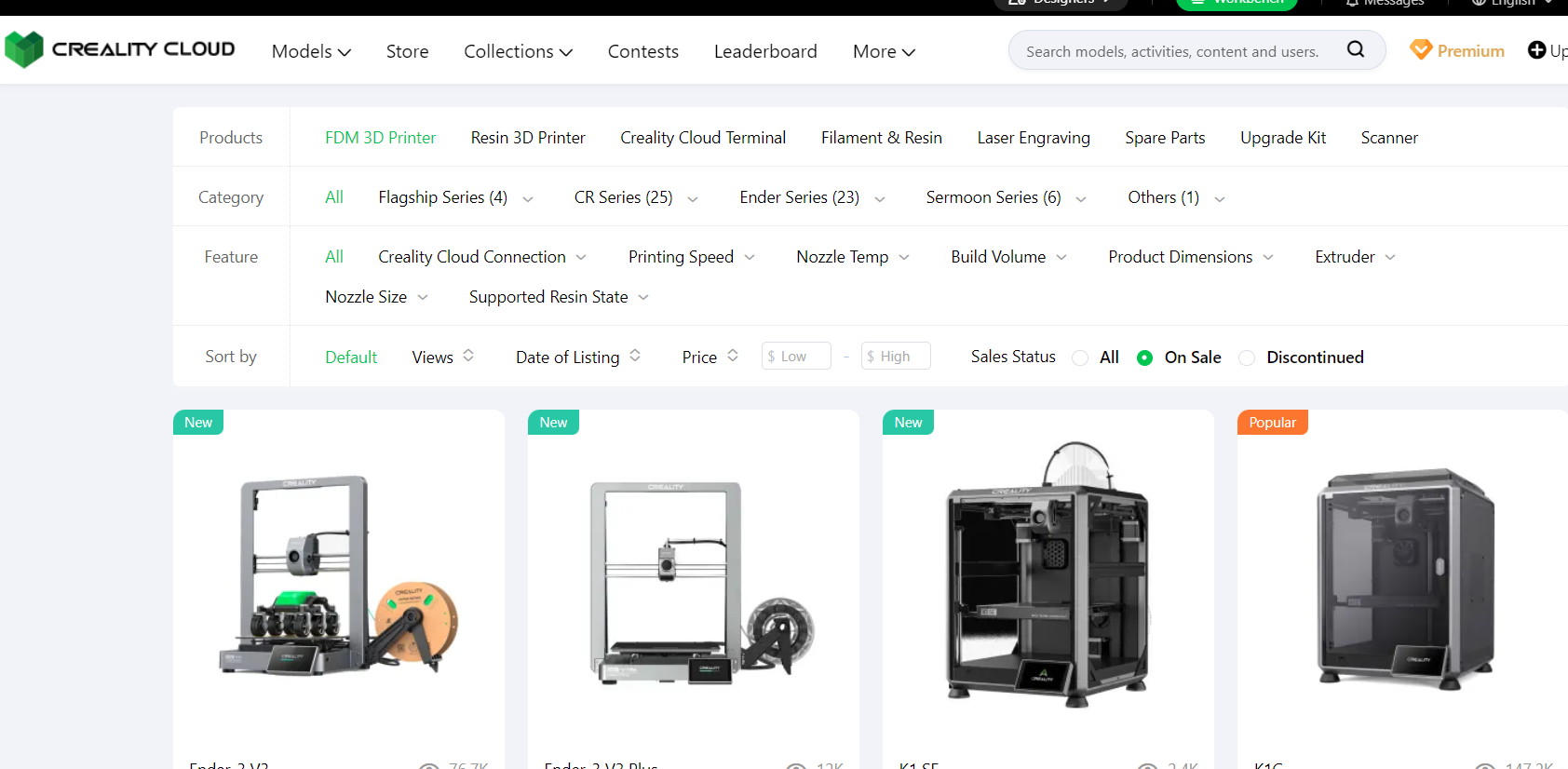The image size is (1568, 769).
Task: Click the Premium diamond icon
Action: point(1420,49)
